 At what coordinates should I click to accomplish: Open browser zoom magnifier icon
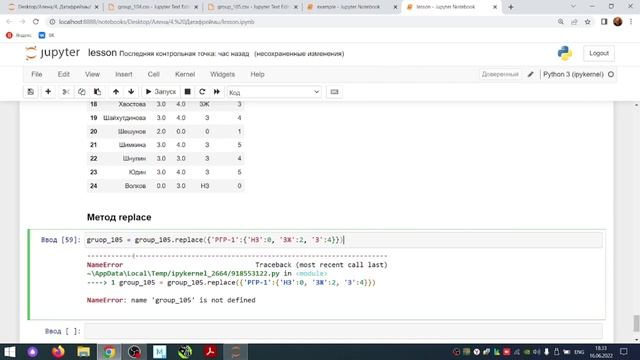point(561,22)
